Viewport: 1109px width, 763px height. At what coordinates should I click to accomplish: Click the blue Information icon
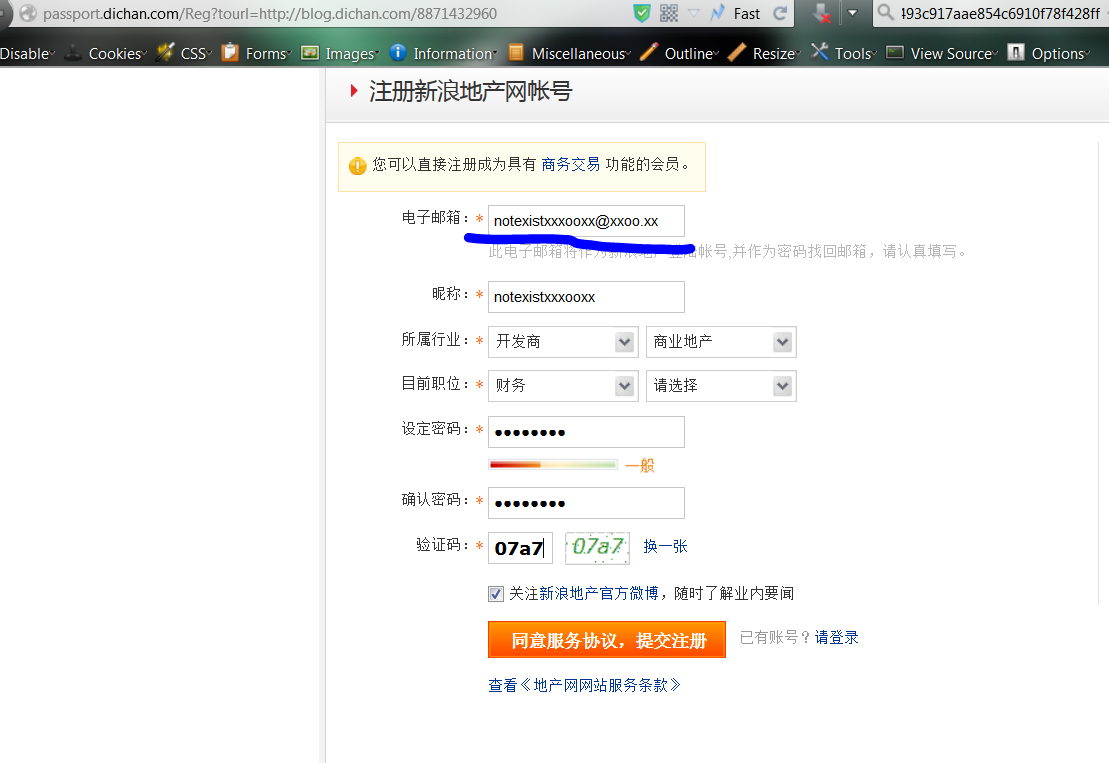point(398,52)
